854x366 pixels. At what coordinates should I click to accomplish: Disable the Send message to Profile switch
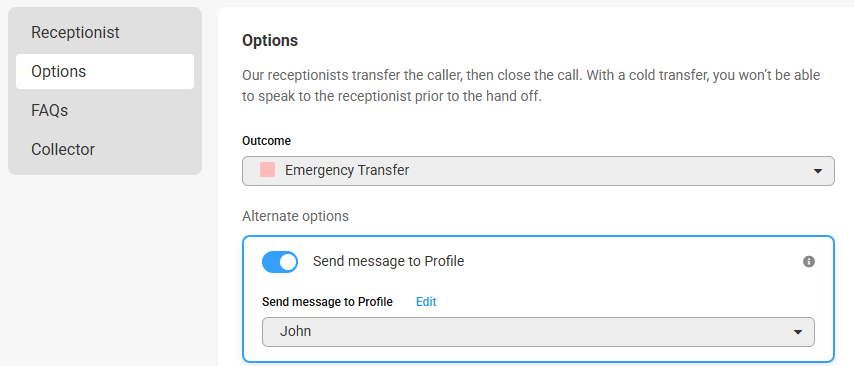pos(280,262)
